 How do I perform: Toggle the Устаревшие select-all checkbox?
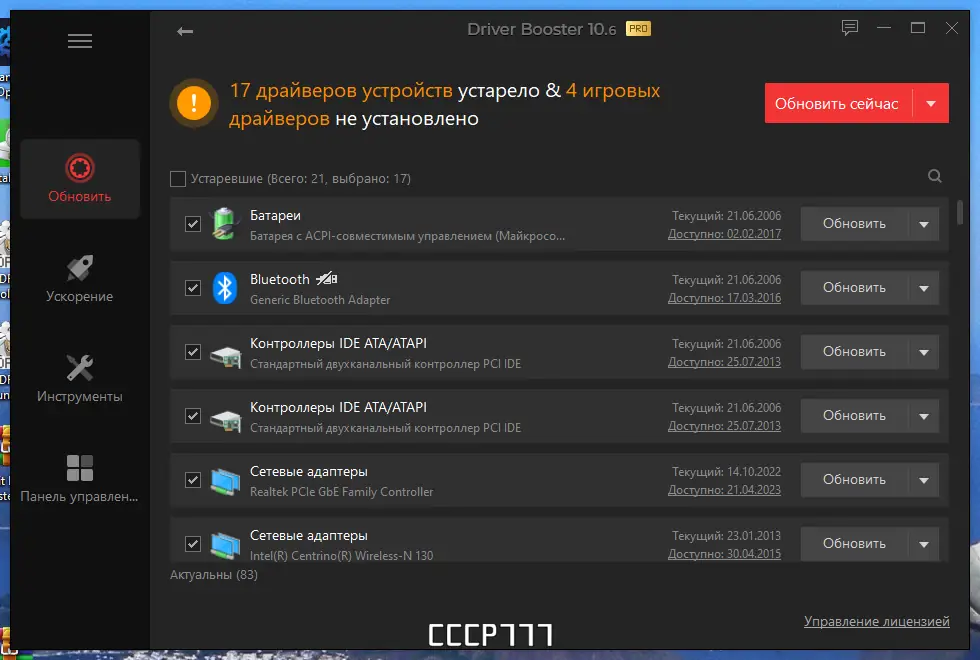pyautogui.click(x=178, y=179)
